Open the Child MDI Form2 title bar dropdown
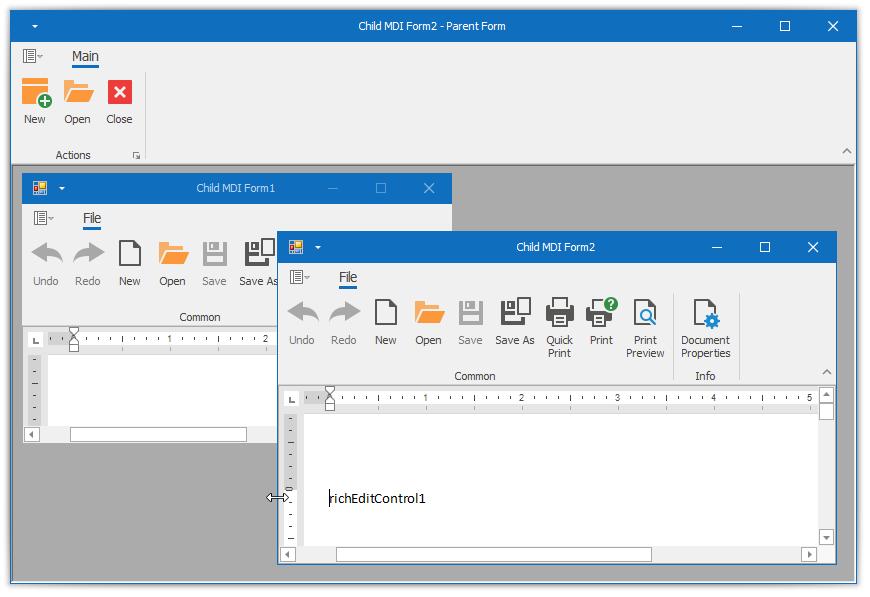 [318, 247]
